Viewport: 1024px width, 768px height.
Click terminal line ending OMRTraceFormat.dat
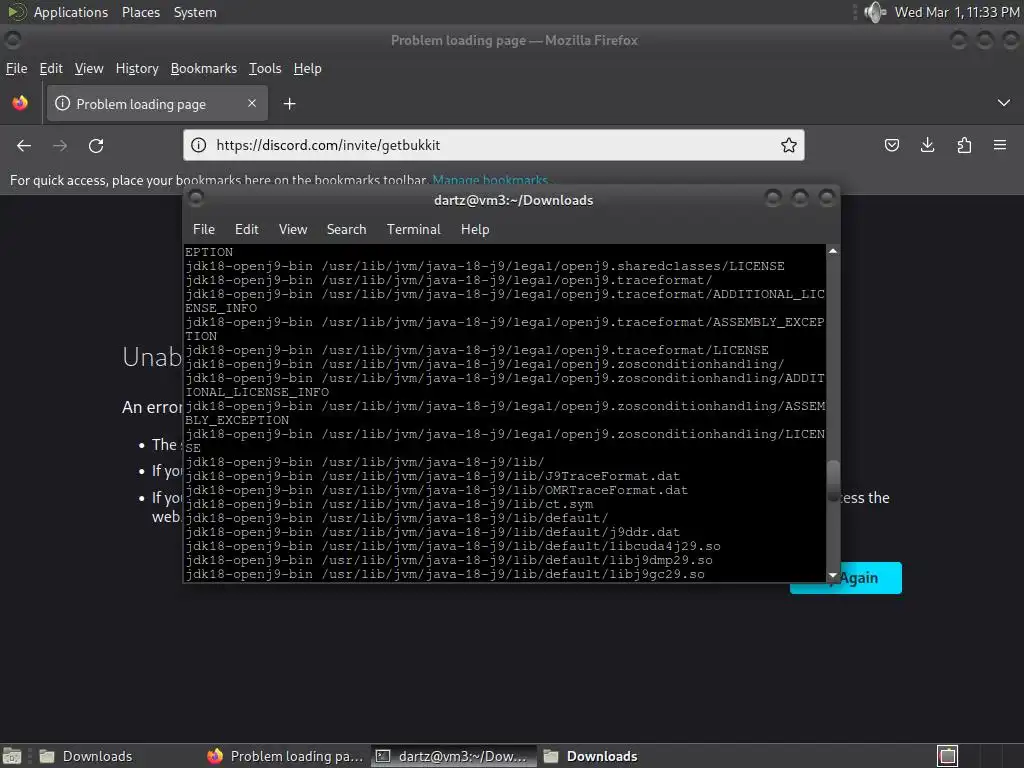[x=436, y=490]
